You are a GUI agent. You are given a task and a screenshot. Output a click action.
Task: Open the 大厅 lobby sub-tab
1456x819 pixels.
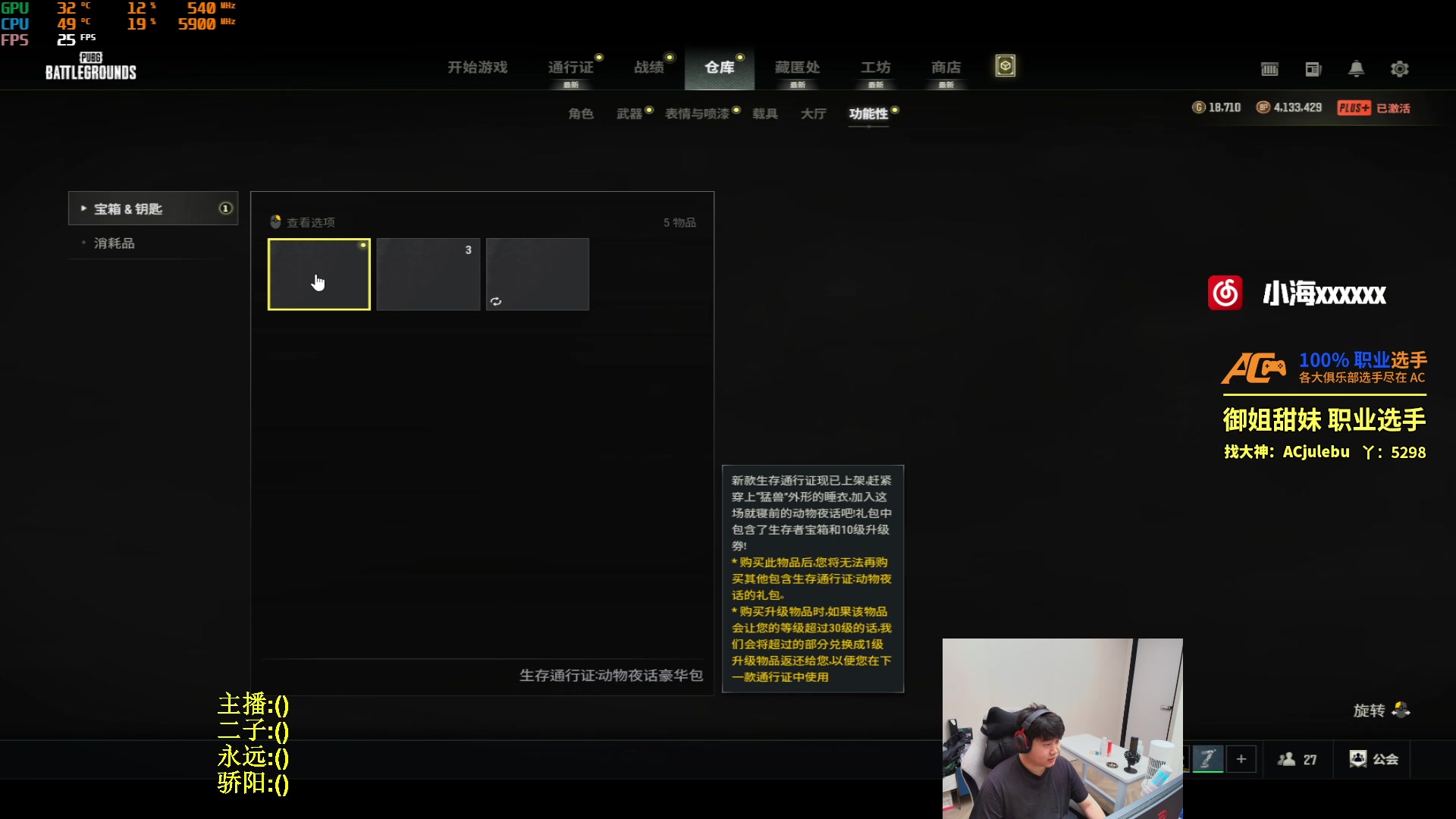(814, 114)
